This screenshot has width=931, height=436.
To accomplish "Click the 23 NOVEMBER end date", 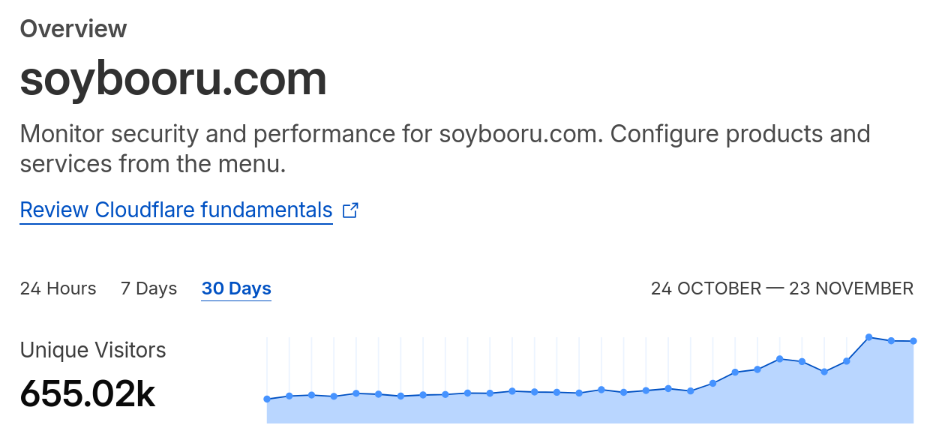I will [x=850, y=289].
